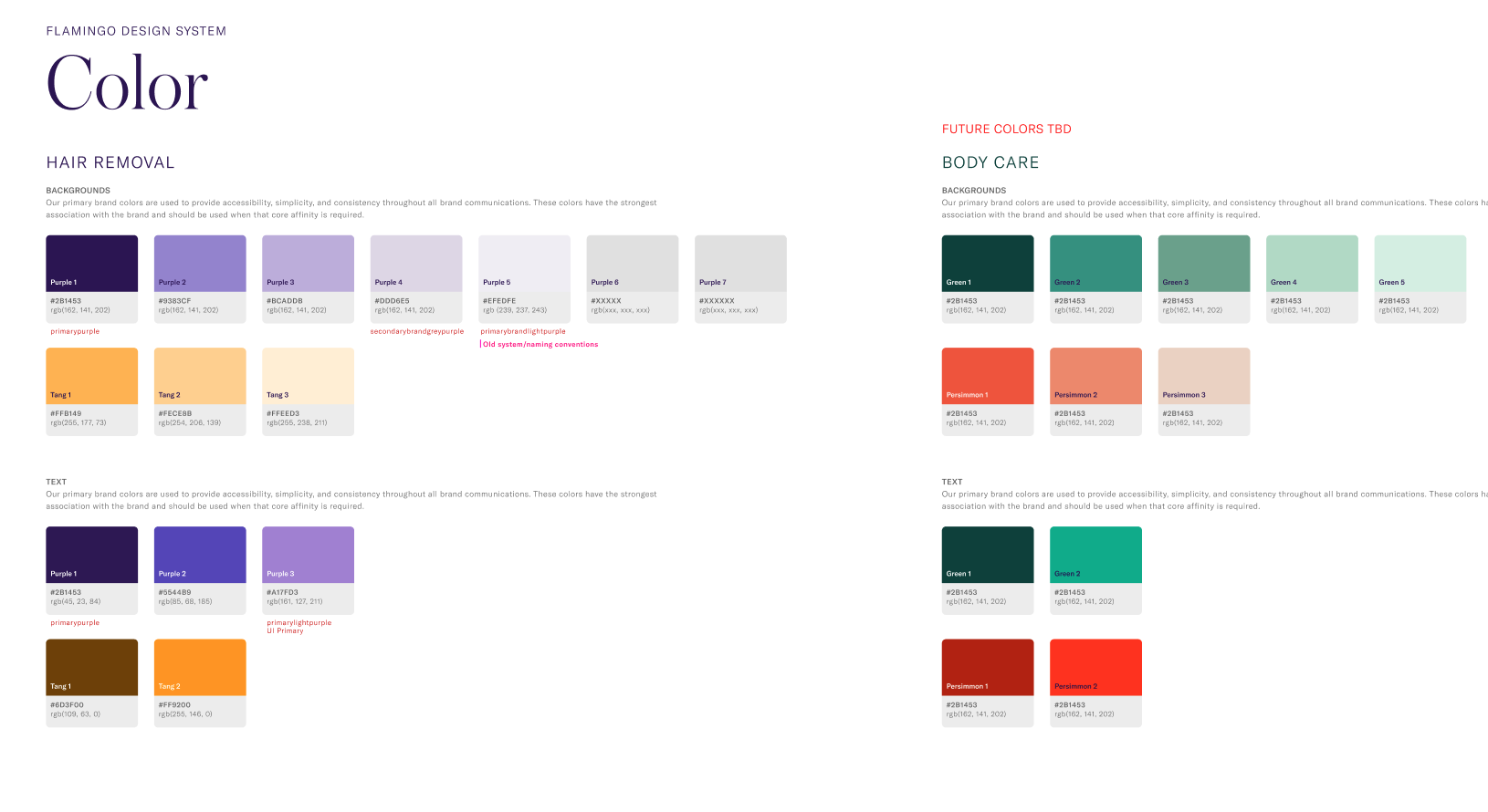
Task: Click the rgb(255, 238, 211) value
Action: pos(297,422)
